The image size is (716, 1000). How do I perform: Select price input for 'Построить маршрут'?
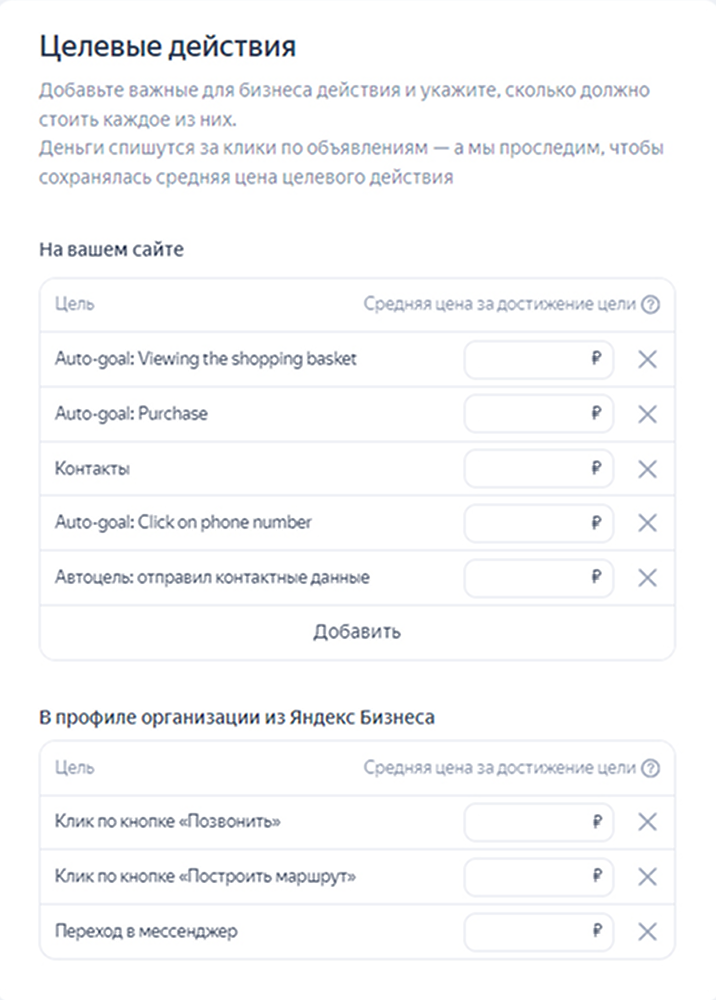tap(539, 877)
